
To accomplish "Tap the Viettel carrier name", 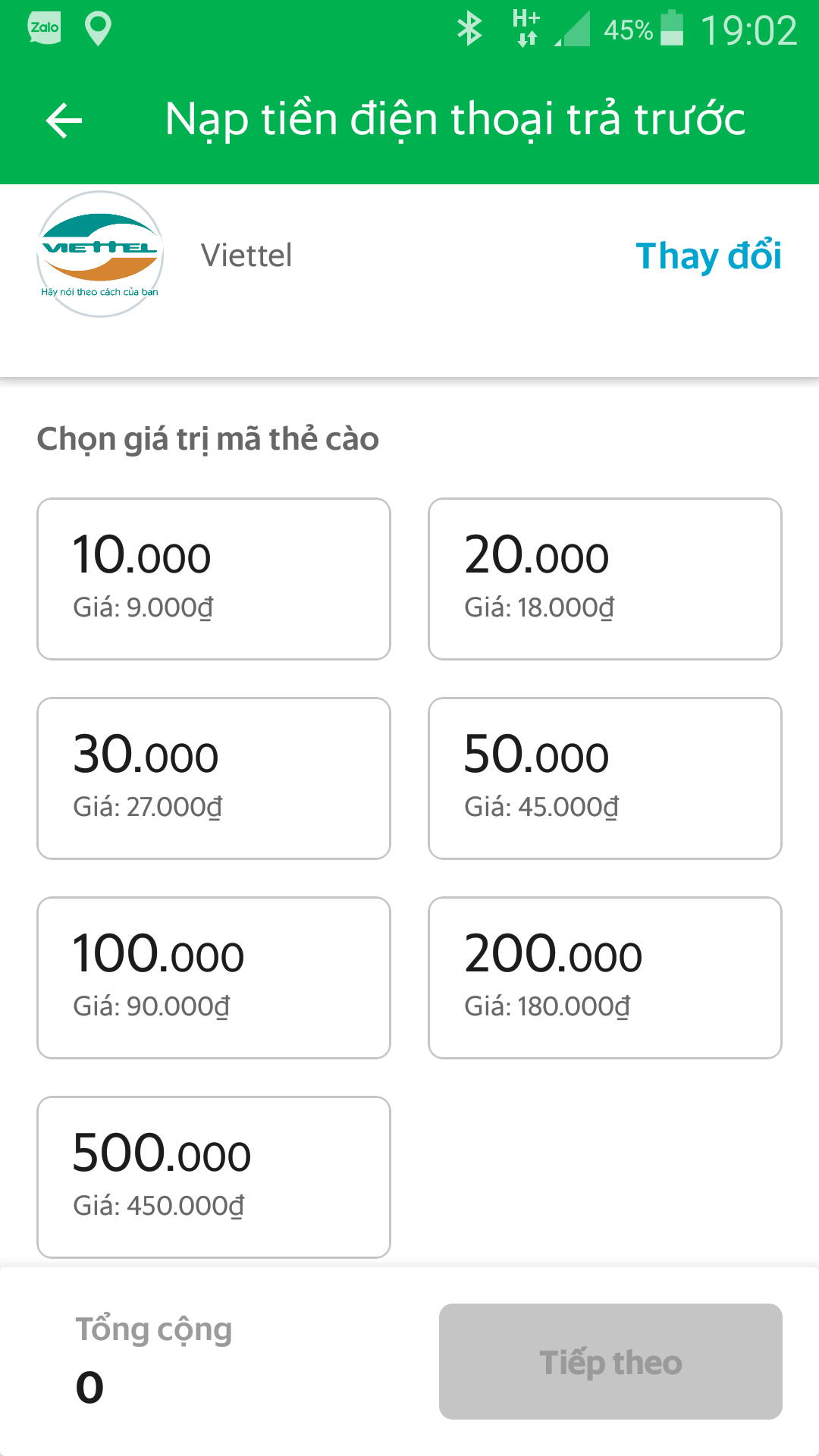I will point(246,256).
